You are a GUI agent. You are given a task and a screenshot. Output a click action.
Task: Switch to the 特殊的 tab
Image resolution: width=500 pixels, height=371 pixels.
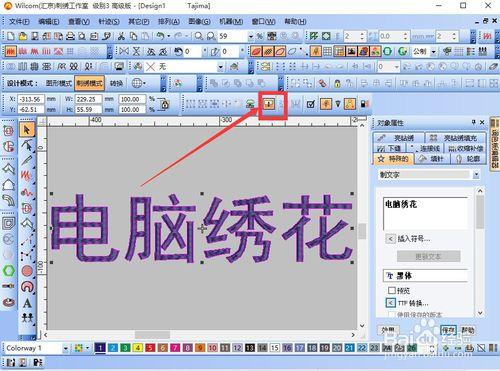tap(394, 159)
